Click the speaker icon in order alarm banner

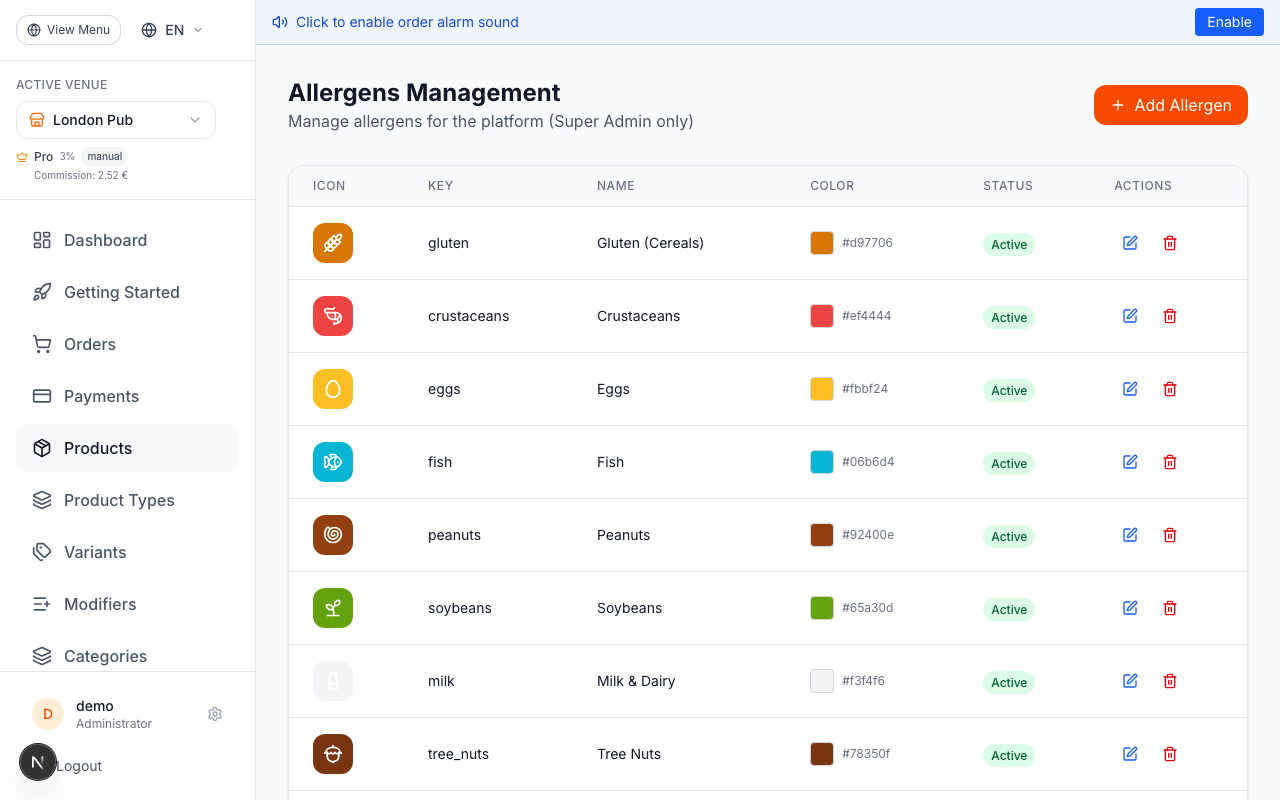[280, 21]
